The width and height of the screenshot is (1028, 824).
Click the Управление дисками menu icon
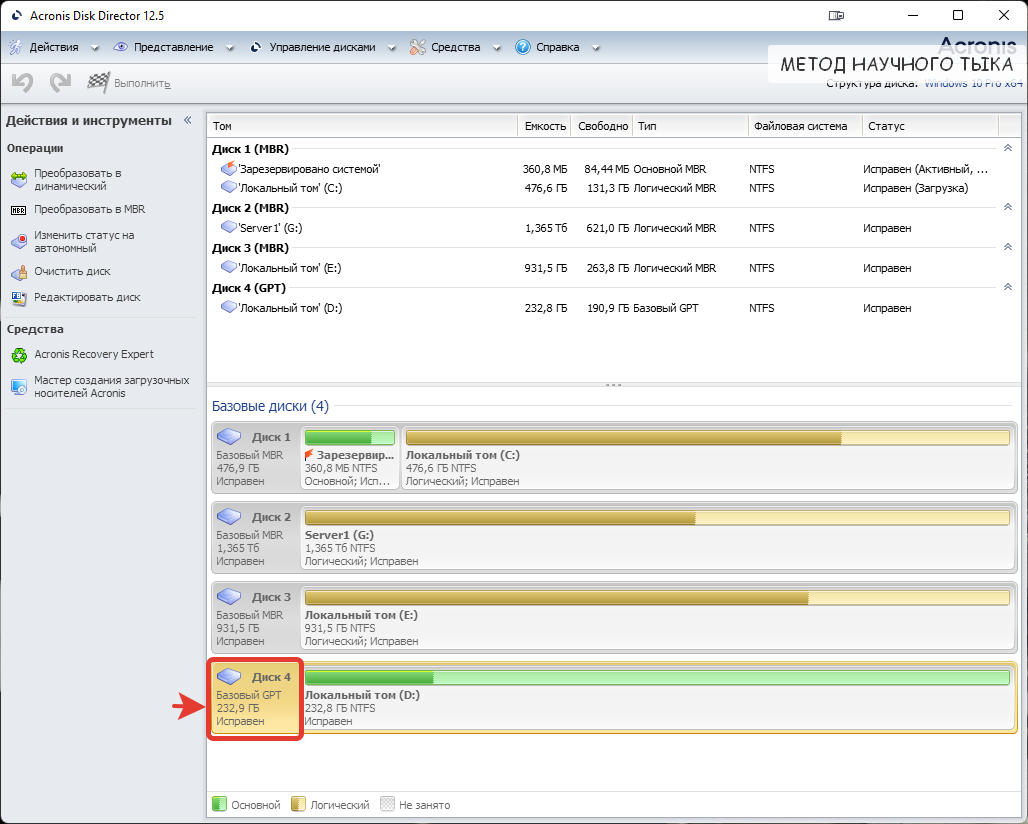(x=256, y=47)
